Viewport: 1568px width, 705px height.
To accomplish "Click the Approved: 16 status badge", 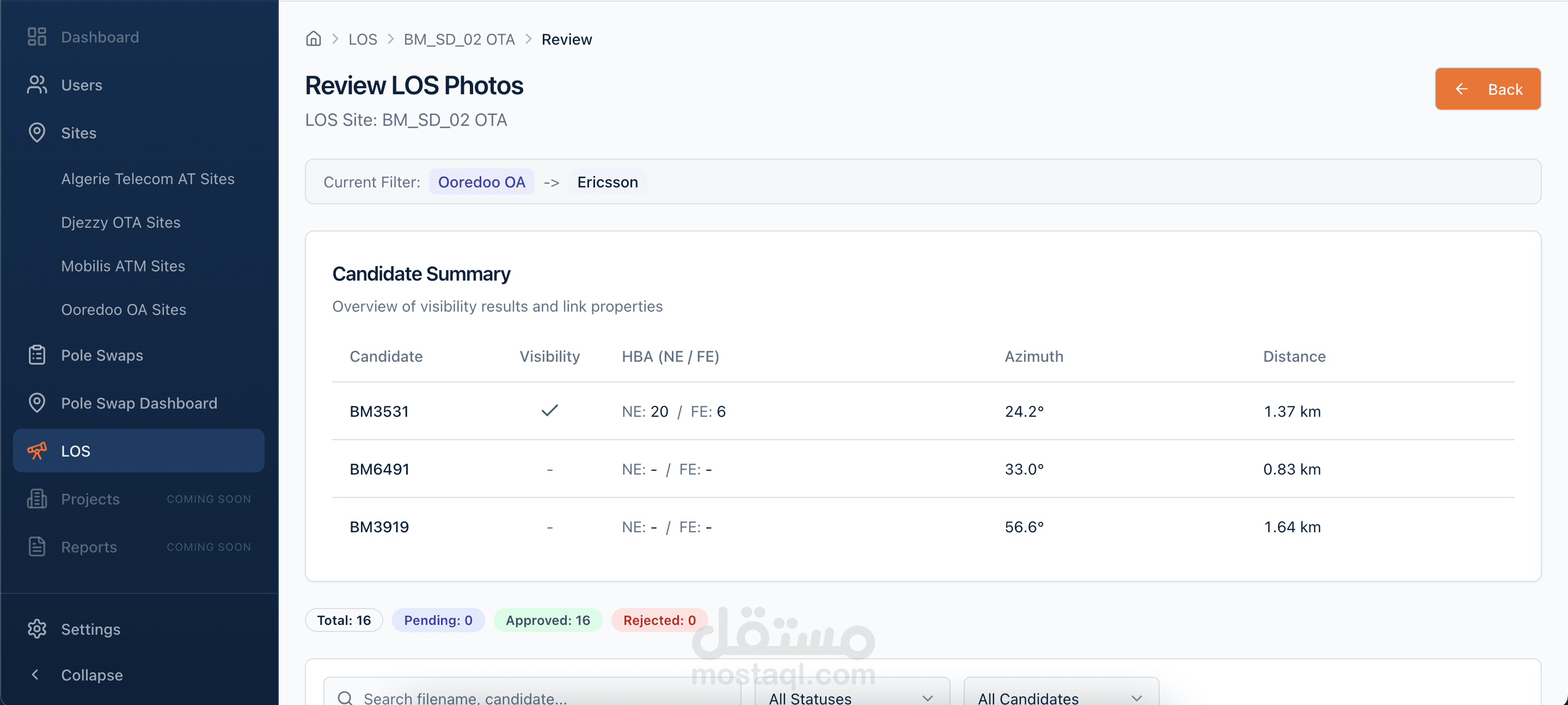I will click(547, 621).
